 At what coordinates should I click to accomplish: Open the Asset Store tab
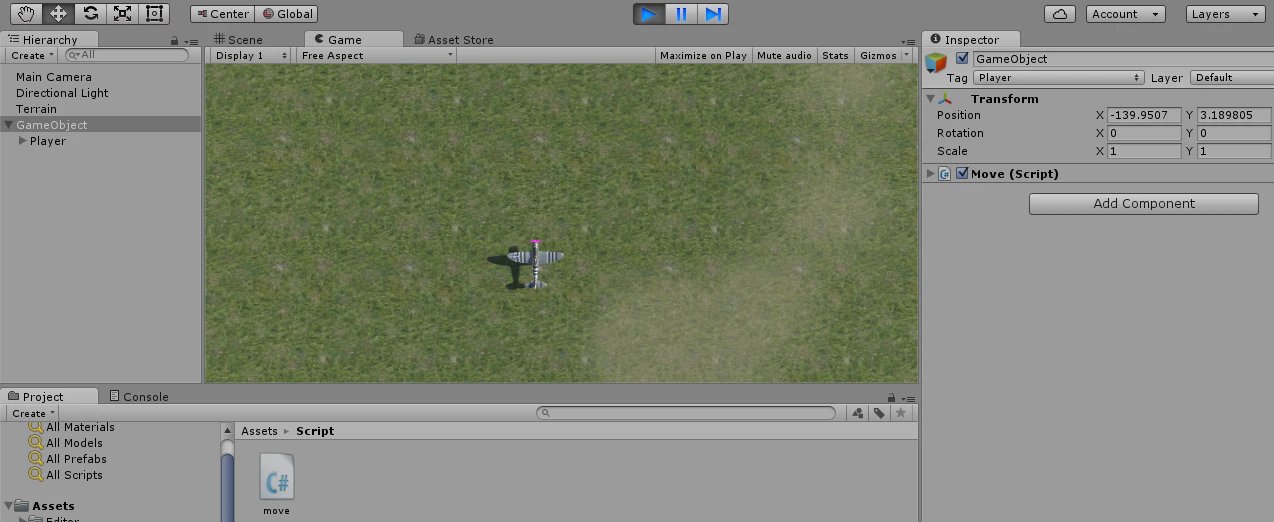coord(453,40)
